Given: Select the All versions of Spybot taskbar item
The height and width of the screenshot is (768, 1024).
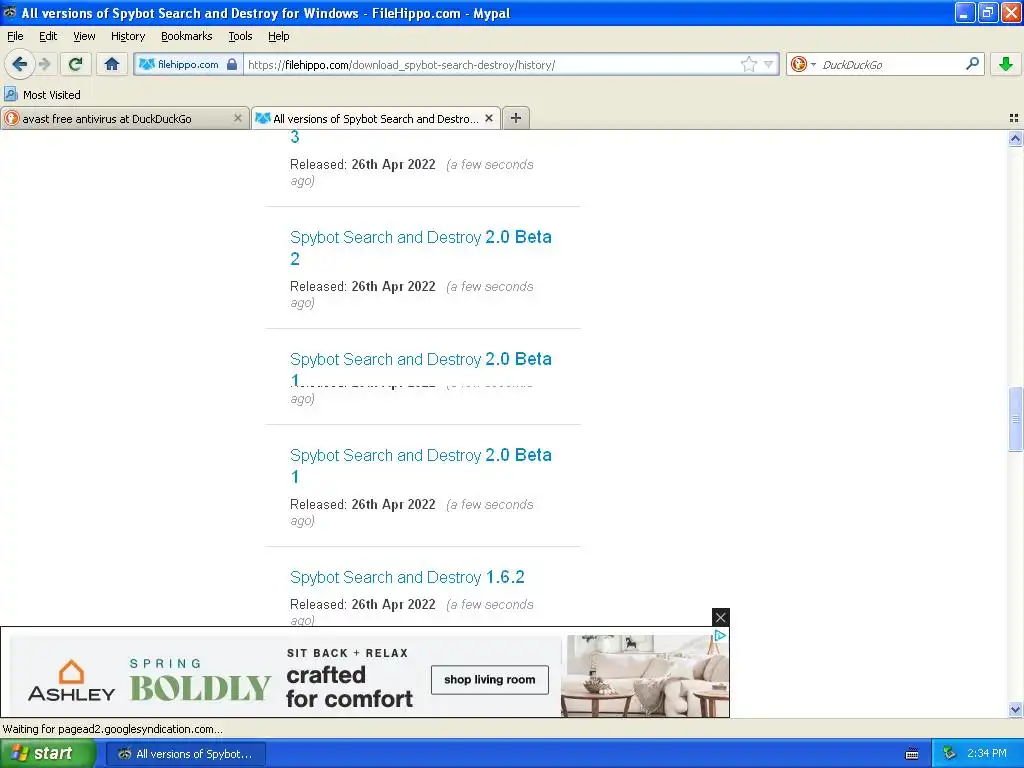Looking at the screenshot, I should click(186, 754).
